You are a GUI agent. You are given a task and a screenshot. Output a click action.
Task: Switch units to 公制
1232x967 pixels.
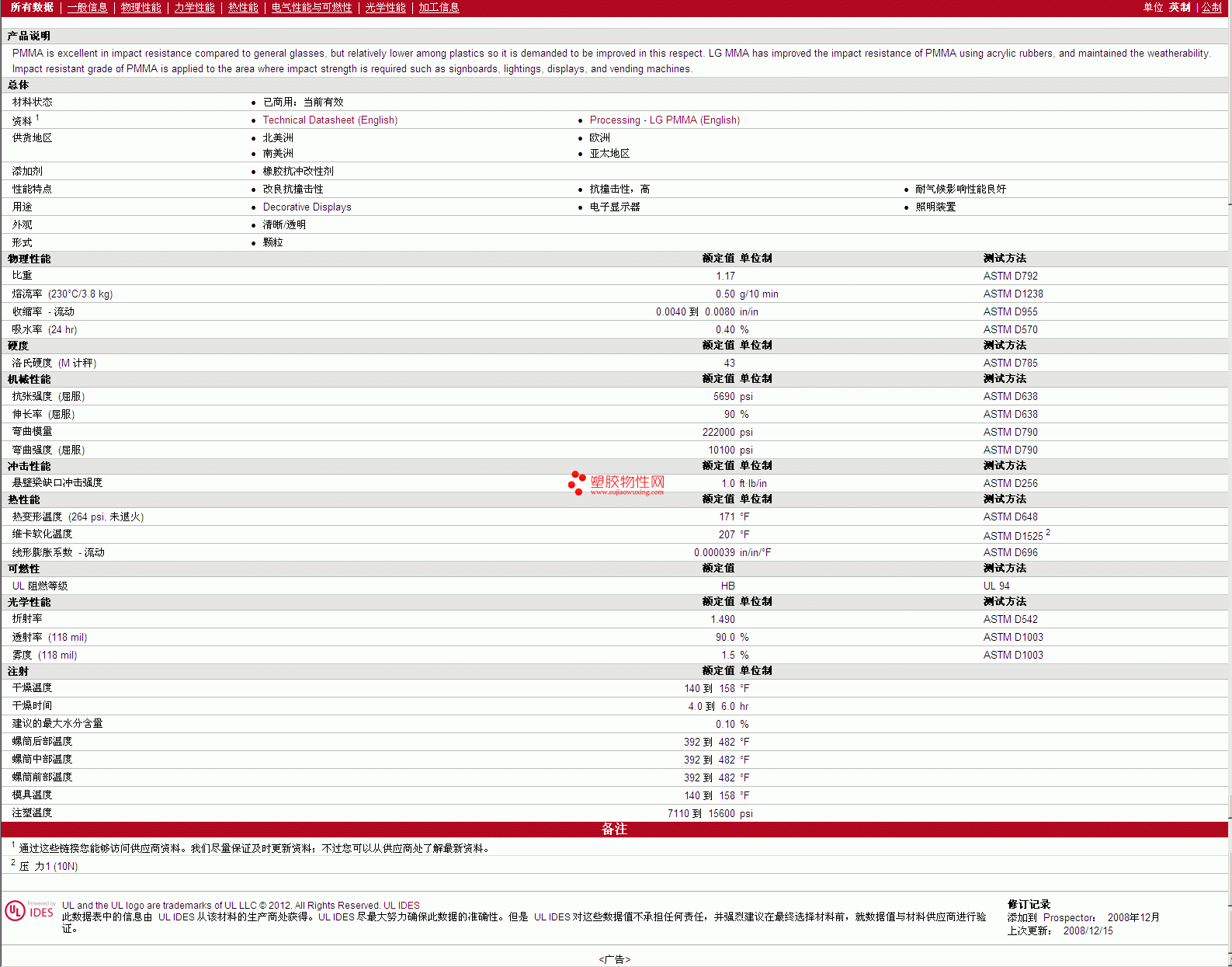click(x=1212, y=8)
